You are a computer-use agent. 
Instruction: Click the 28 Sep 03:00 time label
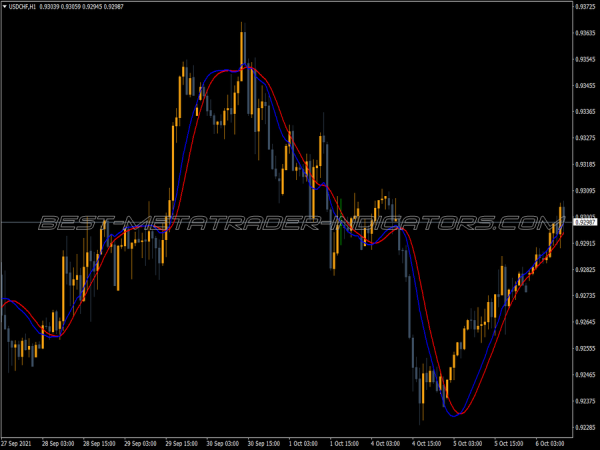point(58,443)
